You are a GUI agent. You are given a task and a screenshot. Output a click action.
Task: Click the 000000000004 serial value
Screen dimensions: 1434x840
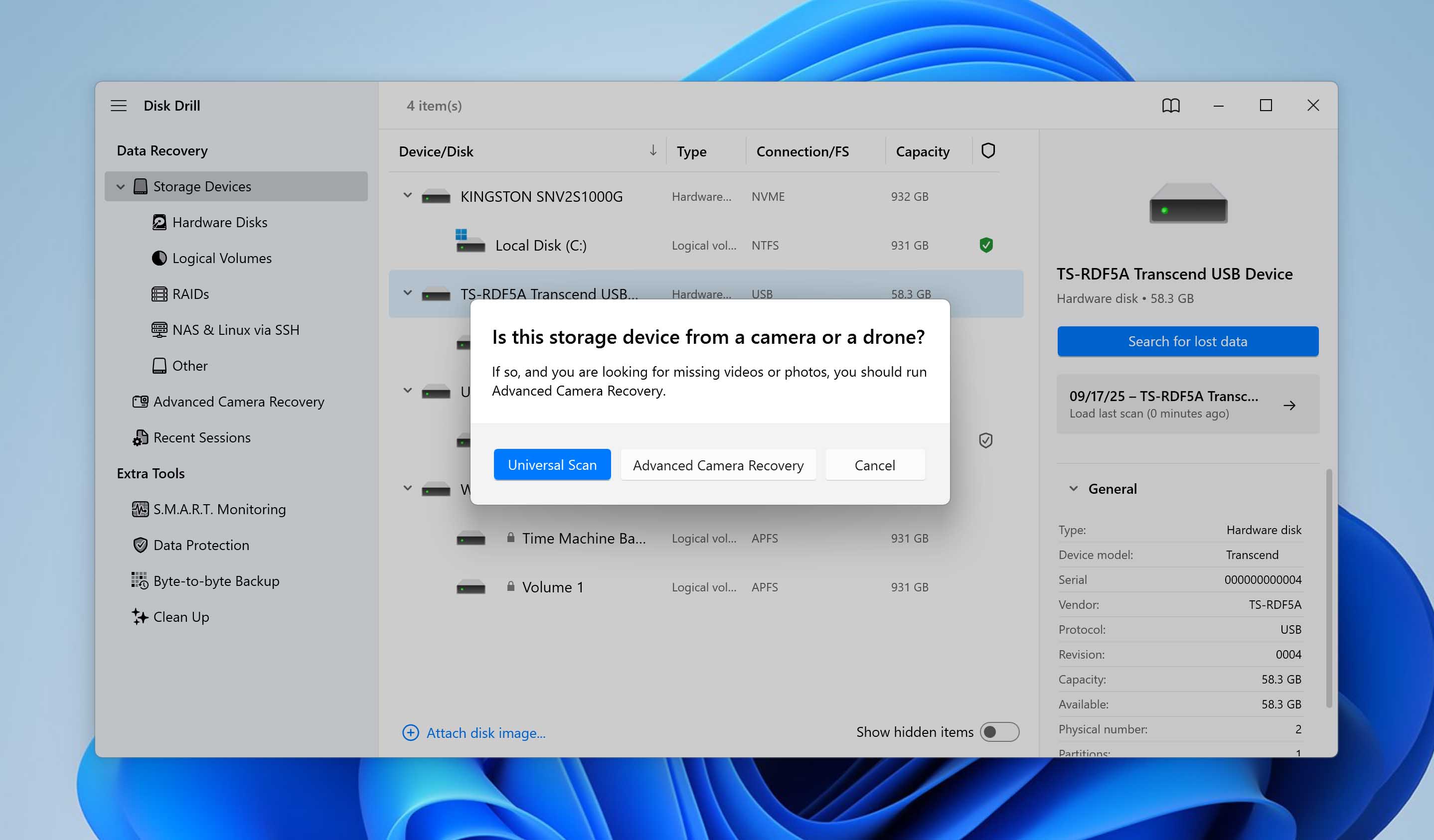coord(1263,579)
